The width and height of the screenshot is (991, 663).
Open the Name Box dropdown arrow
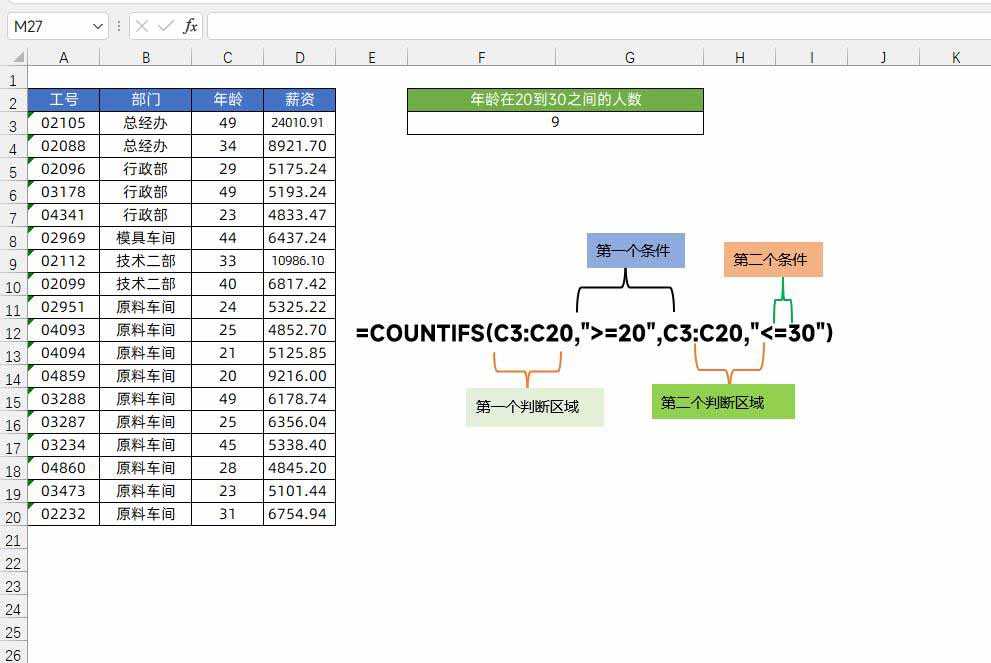coord(97,26)
